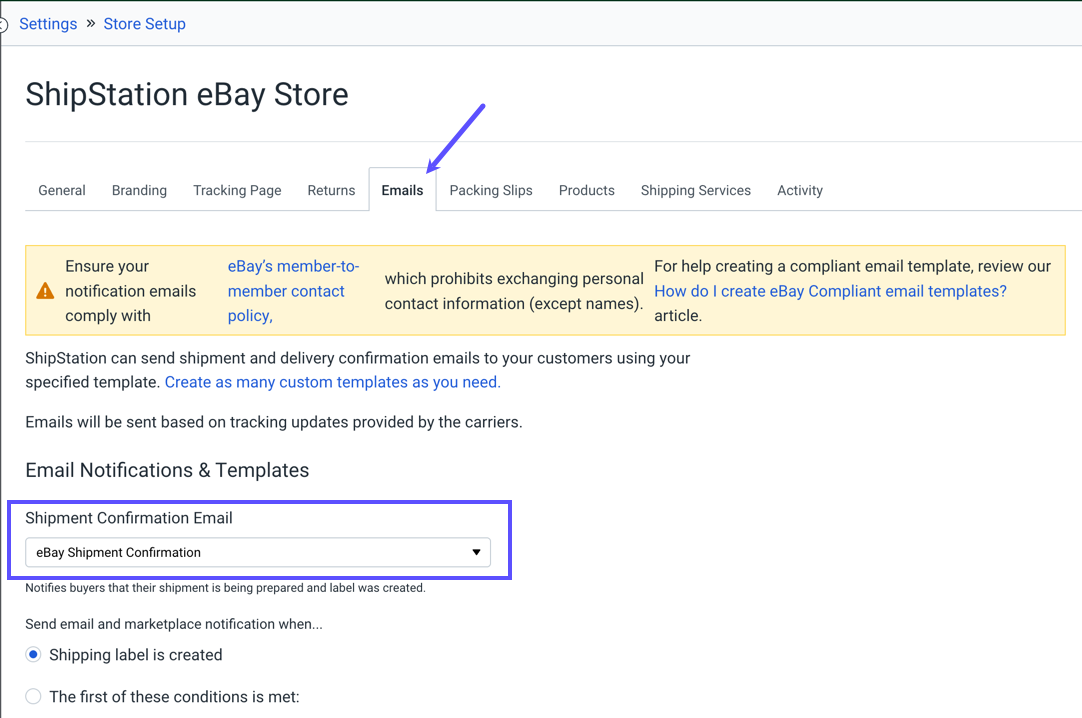This screenshot has width=1082, height=718.
Task: Choose The first of these conditions is met
Action: (x=33, y=696)
